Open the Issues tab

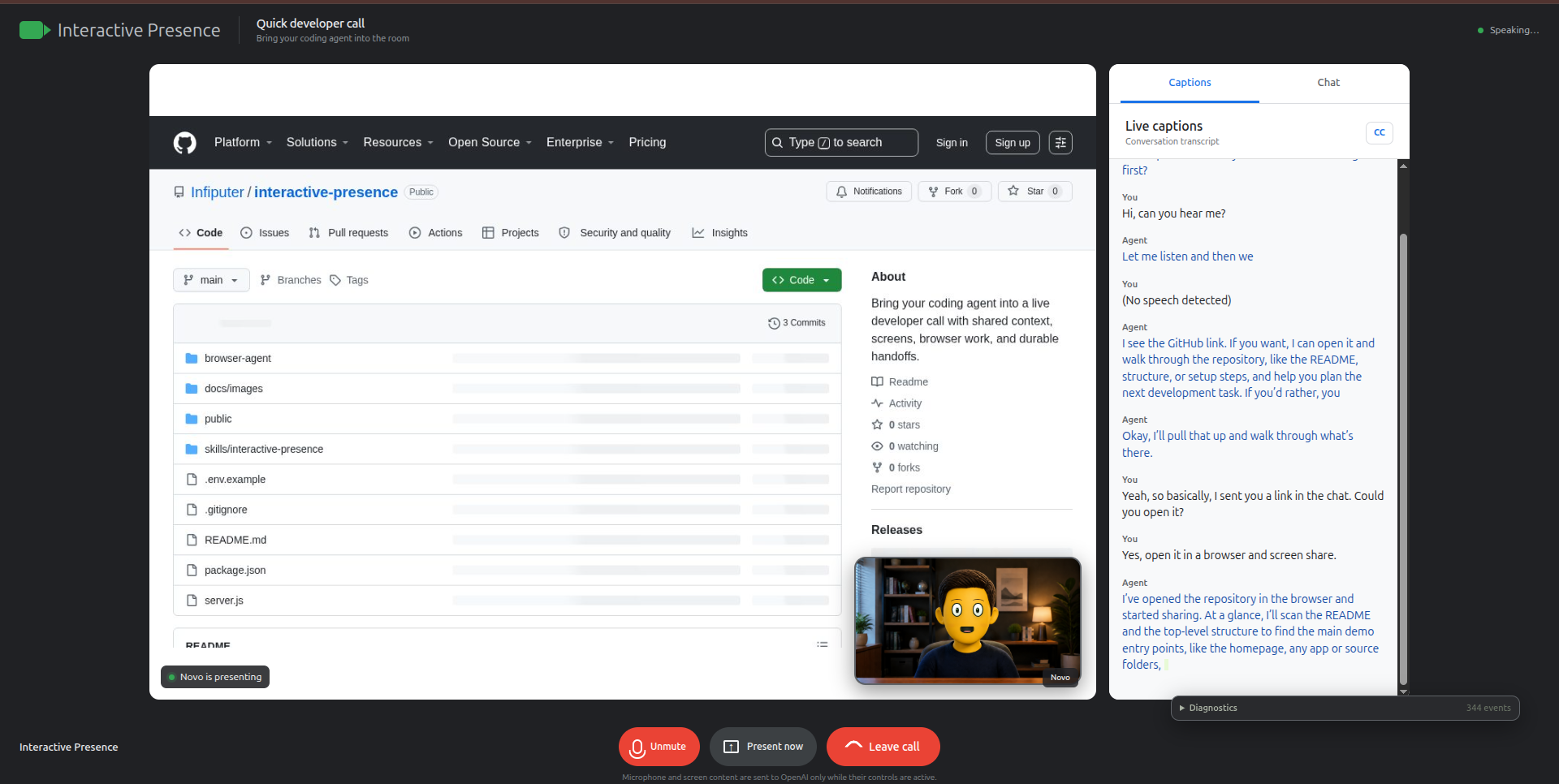266,233
